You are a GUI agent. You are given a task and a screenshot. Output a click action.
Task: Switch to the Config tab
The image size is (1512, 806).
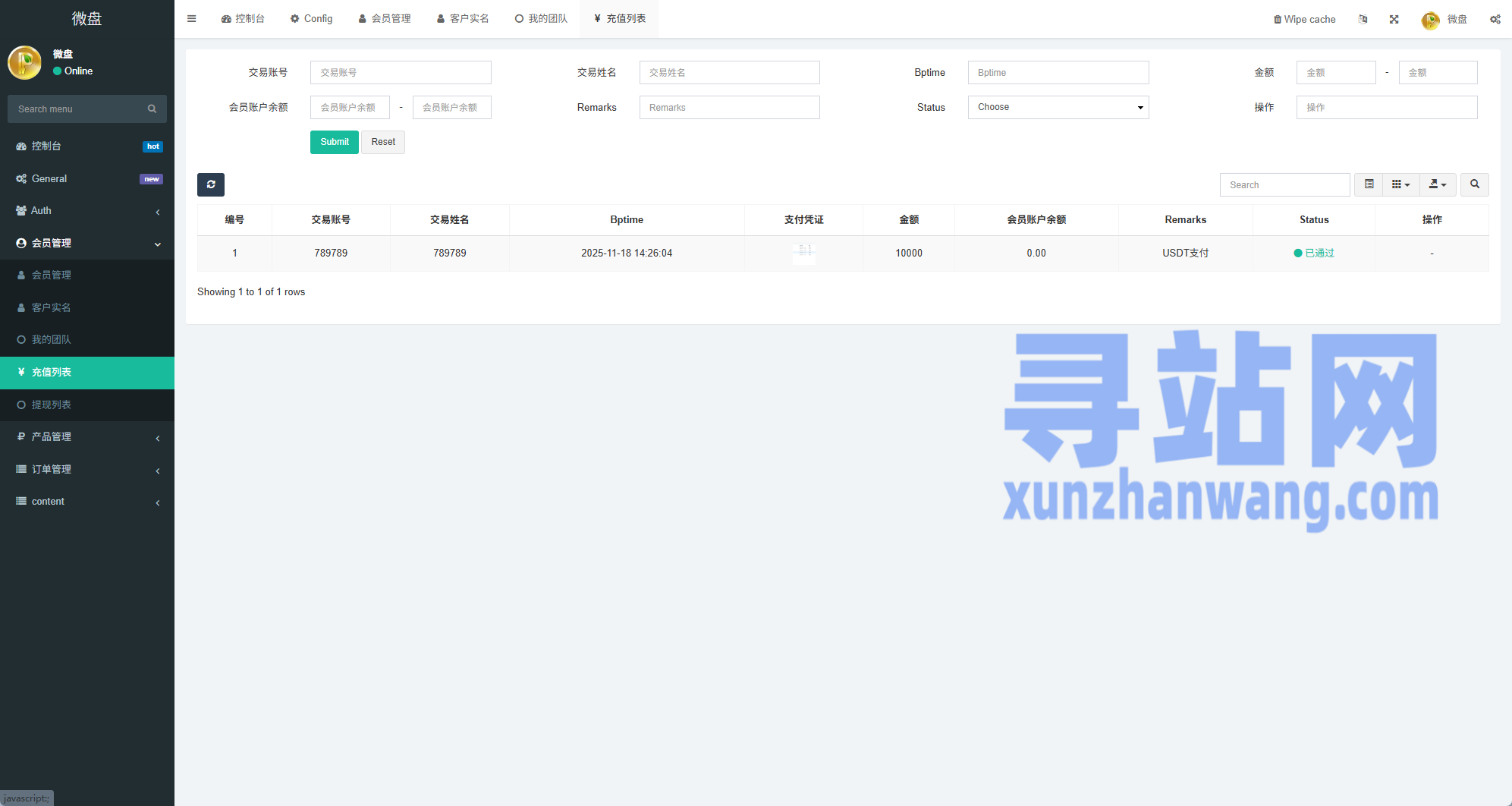(311, 19)
